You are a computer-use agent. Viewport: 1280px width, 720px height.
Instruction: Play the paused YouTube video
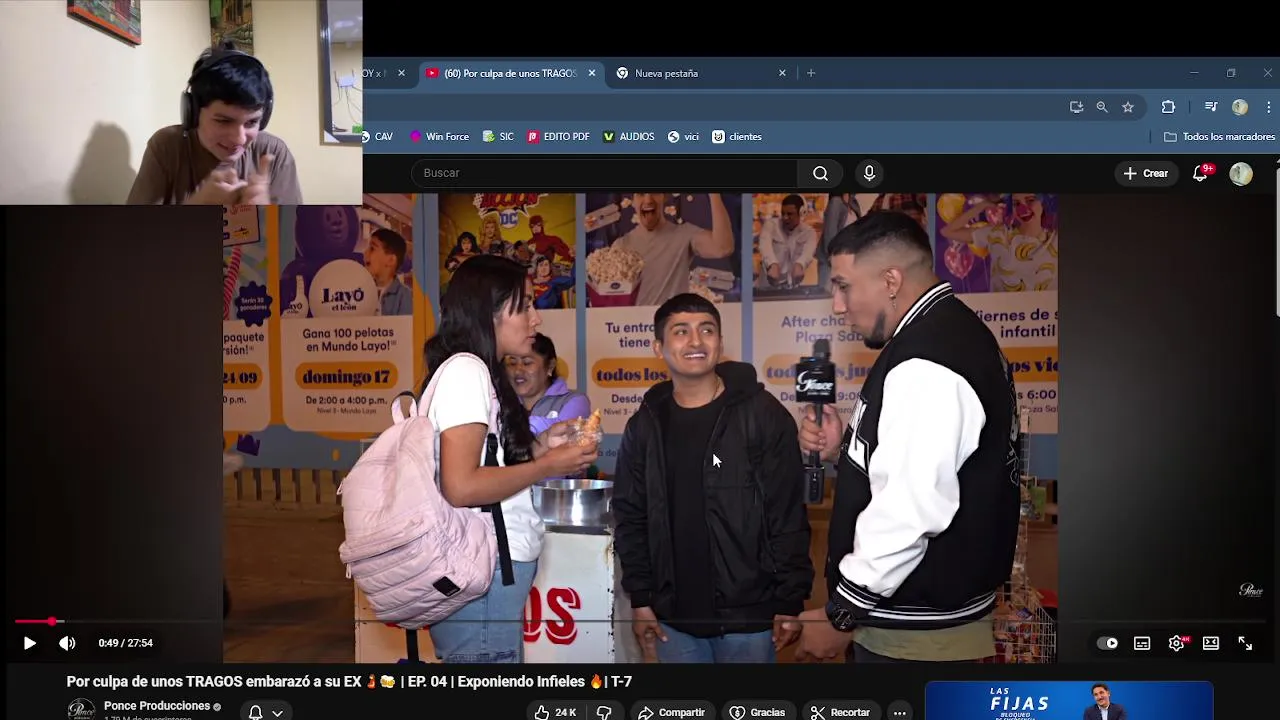(x=30, y=643)
